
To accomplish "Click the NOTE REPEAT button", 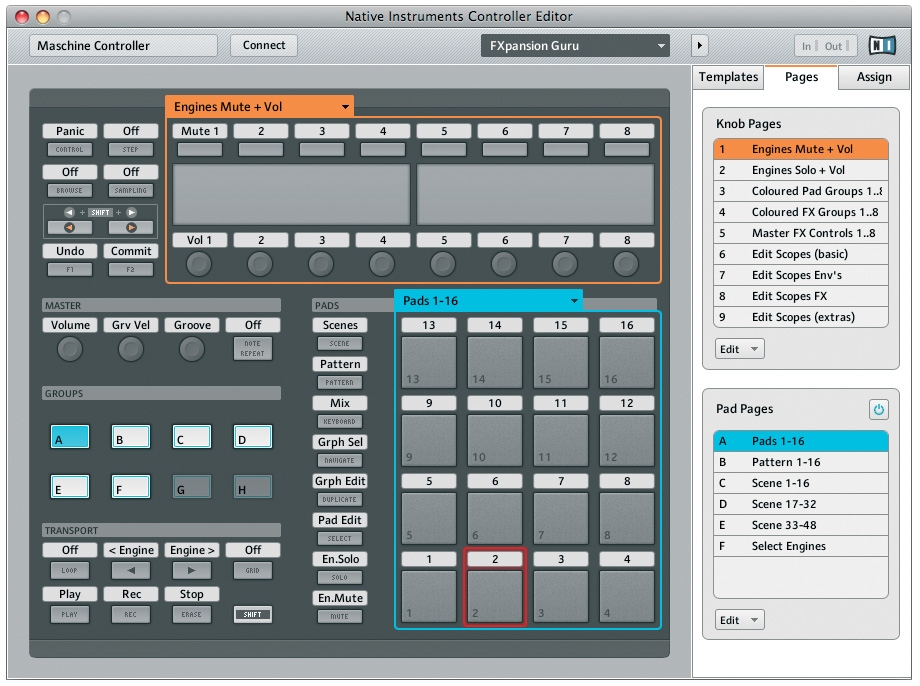I will 253,349.
